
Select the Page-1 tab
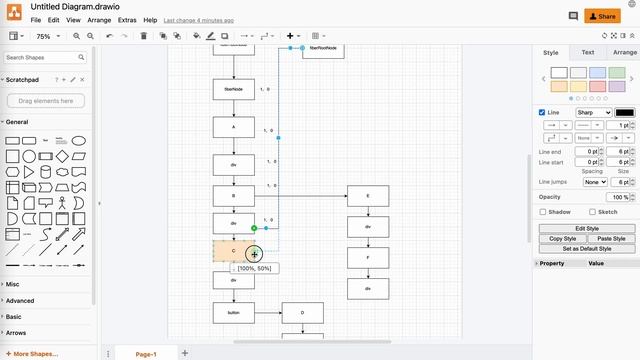point(146,354)
